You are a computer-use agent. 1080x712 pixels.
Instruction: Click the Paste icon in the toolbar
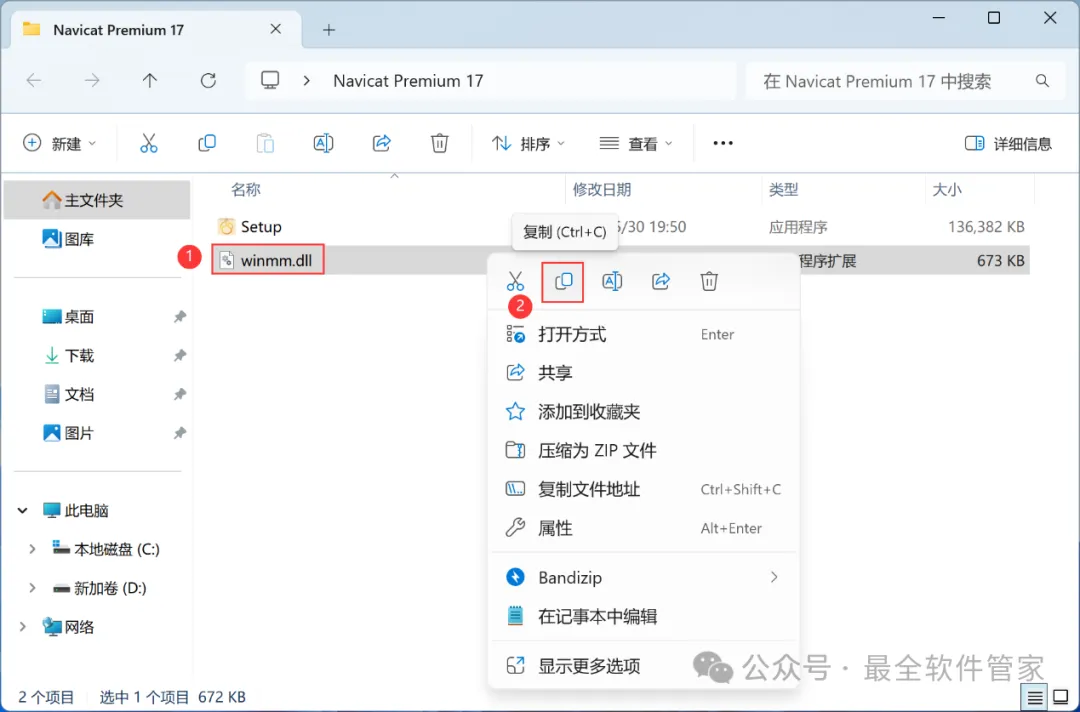265,143
